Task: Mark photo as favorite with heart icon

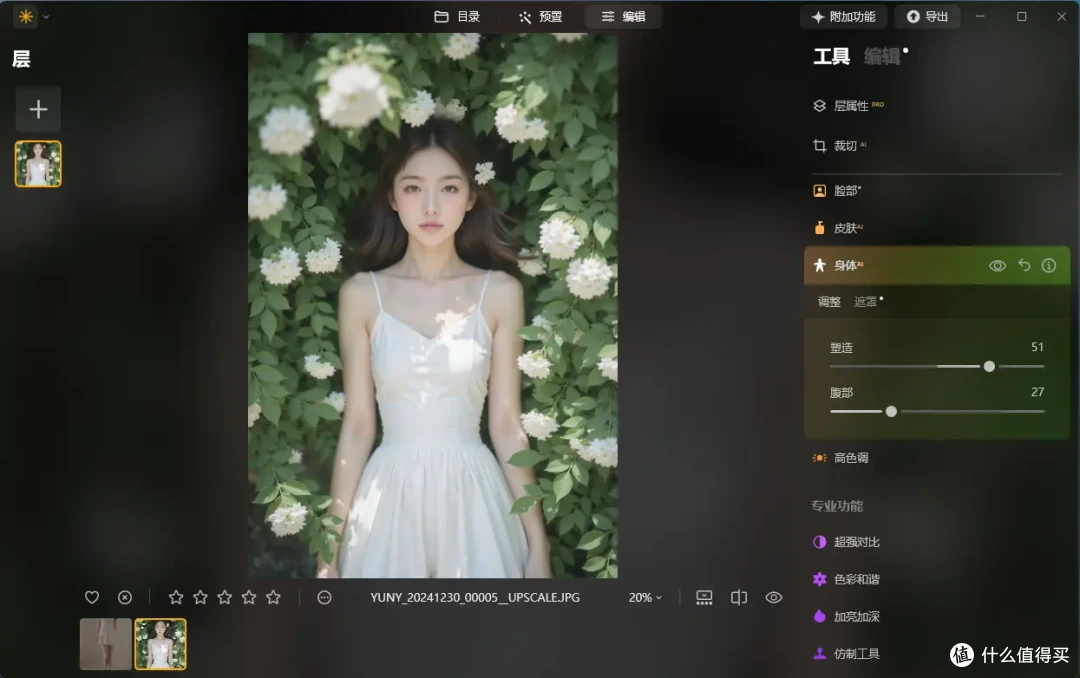Action: (92, 597)
